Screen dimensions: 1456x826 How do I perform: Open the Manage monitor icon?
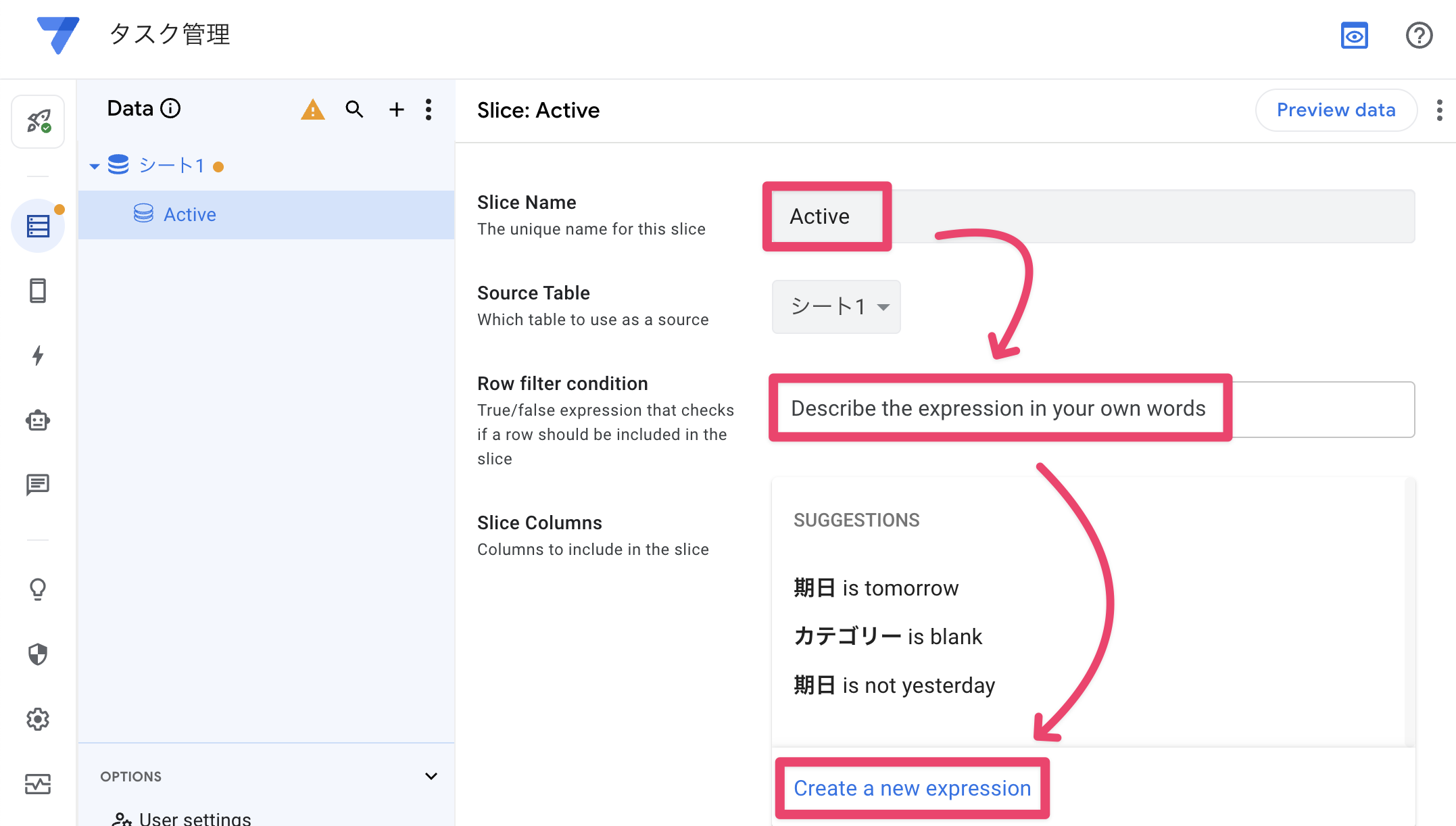(38, 784)
